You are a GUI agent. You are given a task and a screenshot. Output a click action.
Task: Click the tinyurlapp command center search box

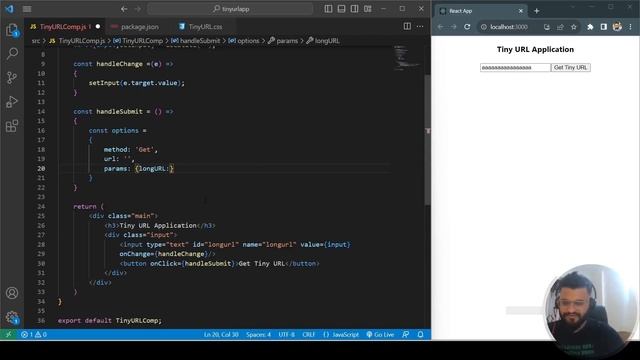click(x=230, y=9)
